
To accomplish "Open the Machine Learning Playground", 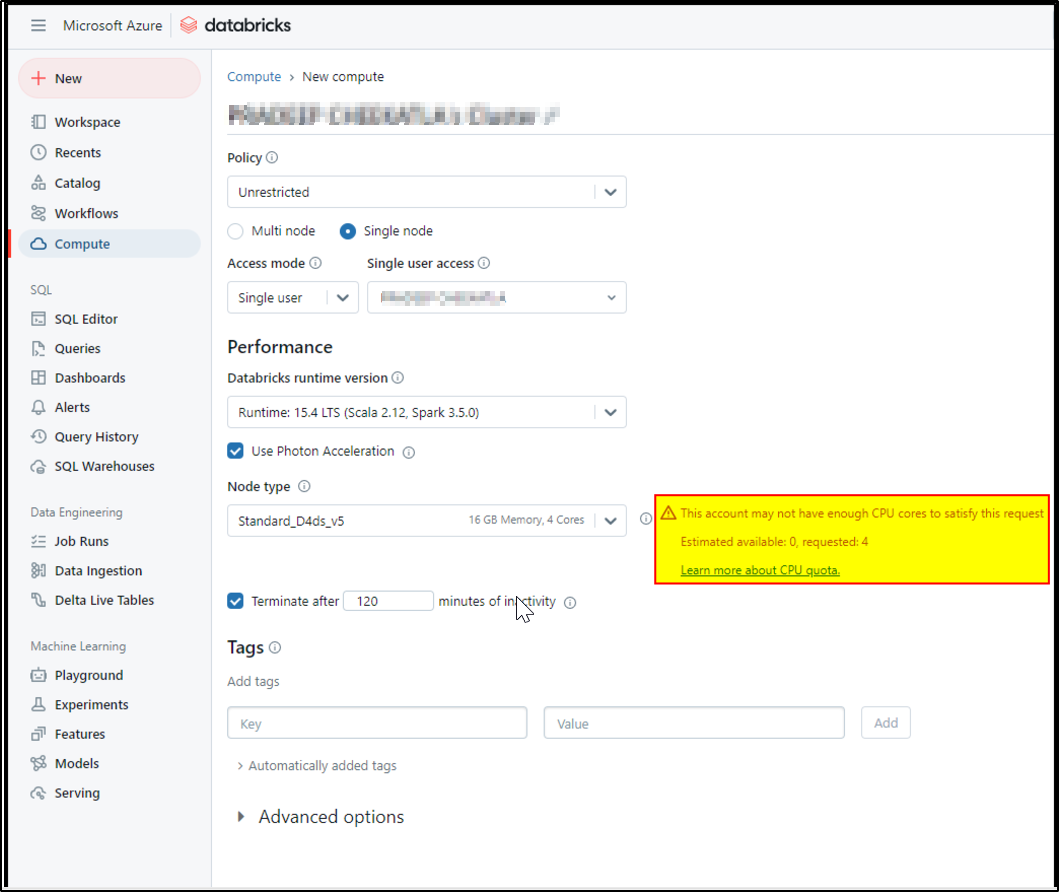I will (x=88, y=674).
